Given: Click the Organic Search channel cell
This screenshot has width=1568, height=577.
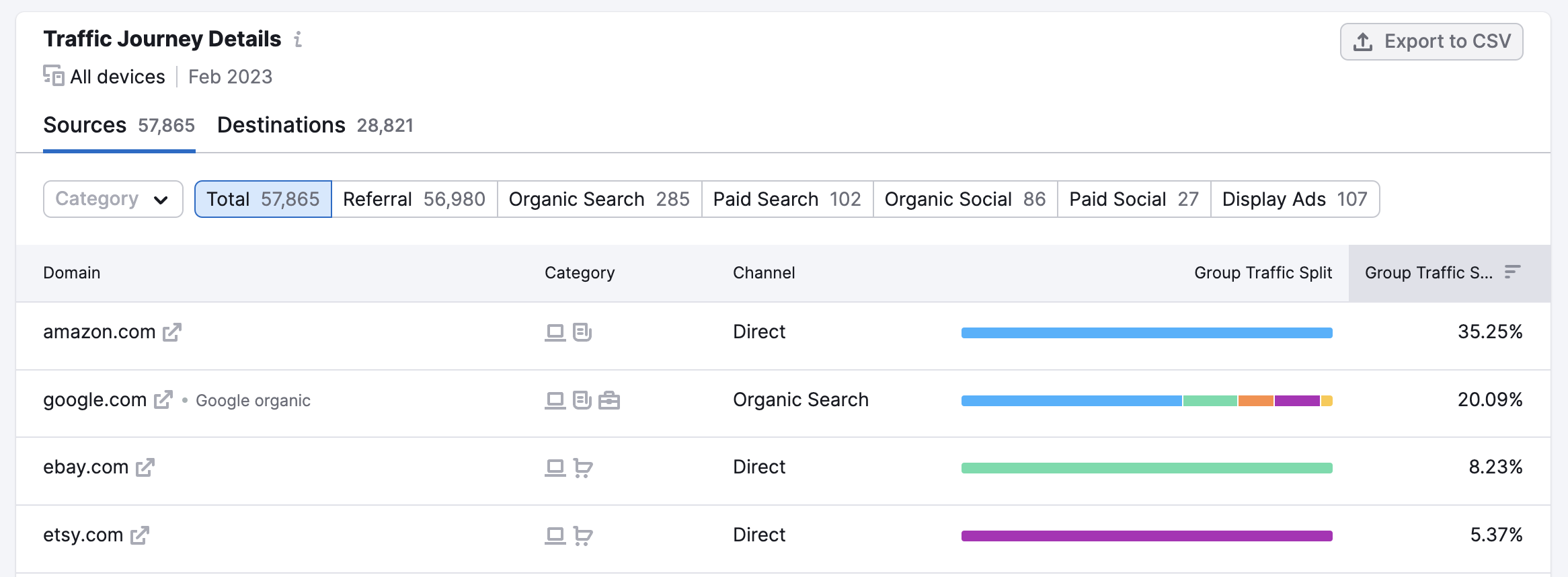Looking at the screenshot, I should tap(801, 400).
